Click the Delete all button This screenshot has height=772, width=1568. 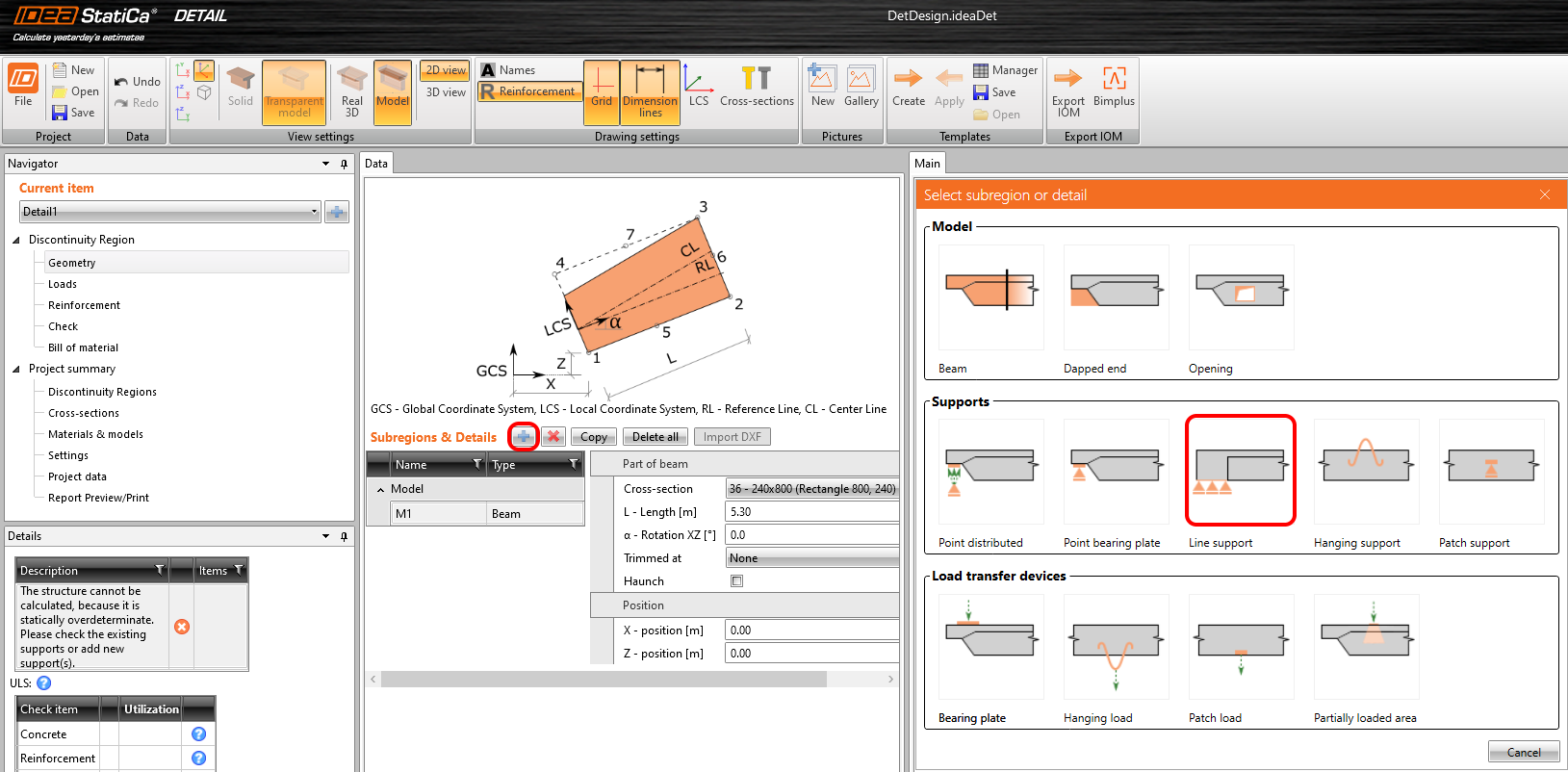655,437
